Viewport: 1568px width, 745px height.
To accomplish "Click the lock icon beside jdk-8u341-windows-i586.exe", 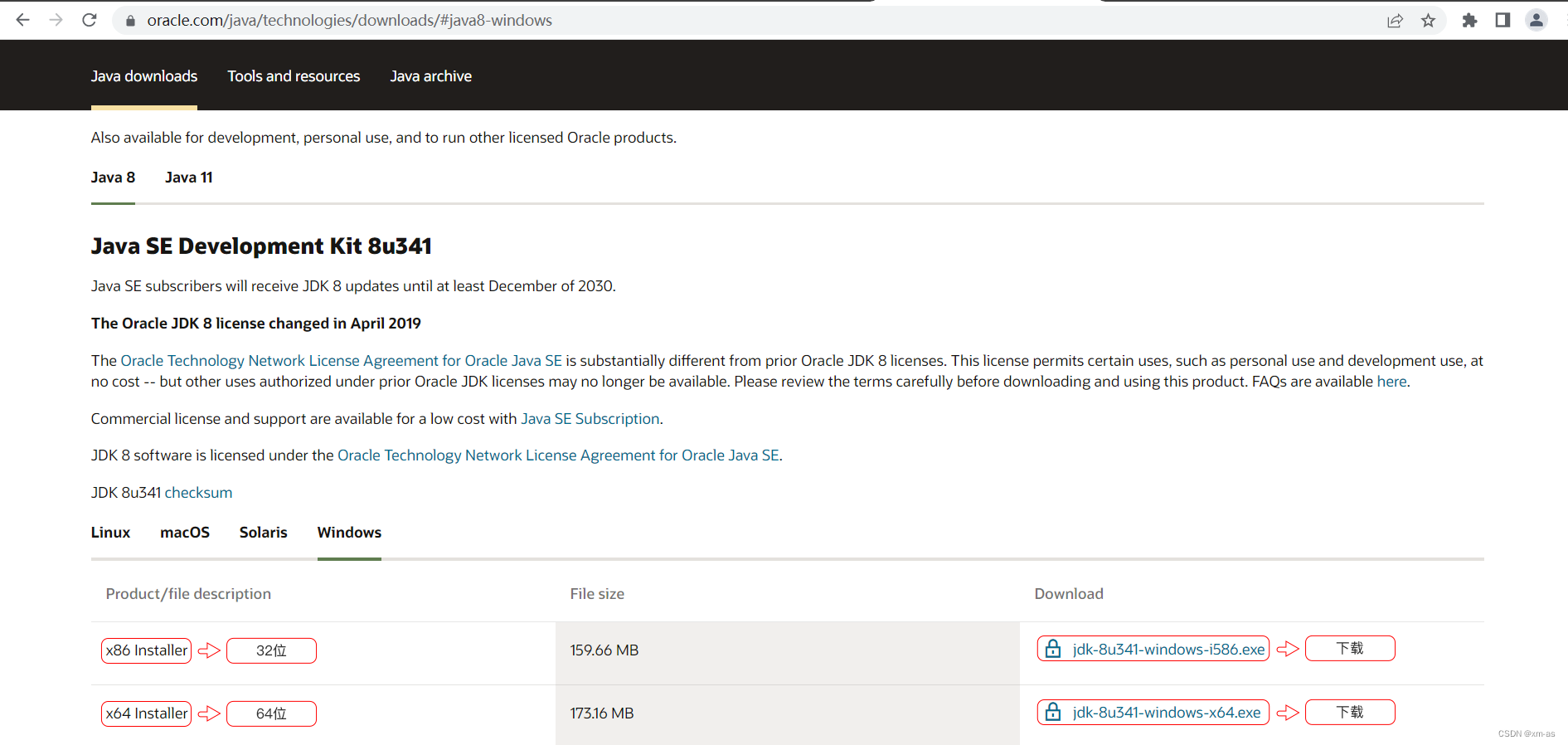I will click(x=1053, y=649).
